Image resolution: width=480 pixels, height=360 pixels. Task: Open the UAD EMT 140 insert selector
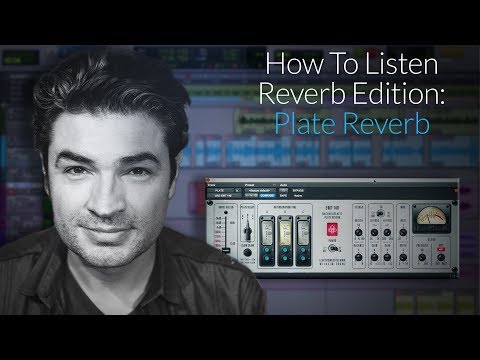coord(224,196)
